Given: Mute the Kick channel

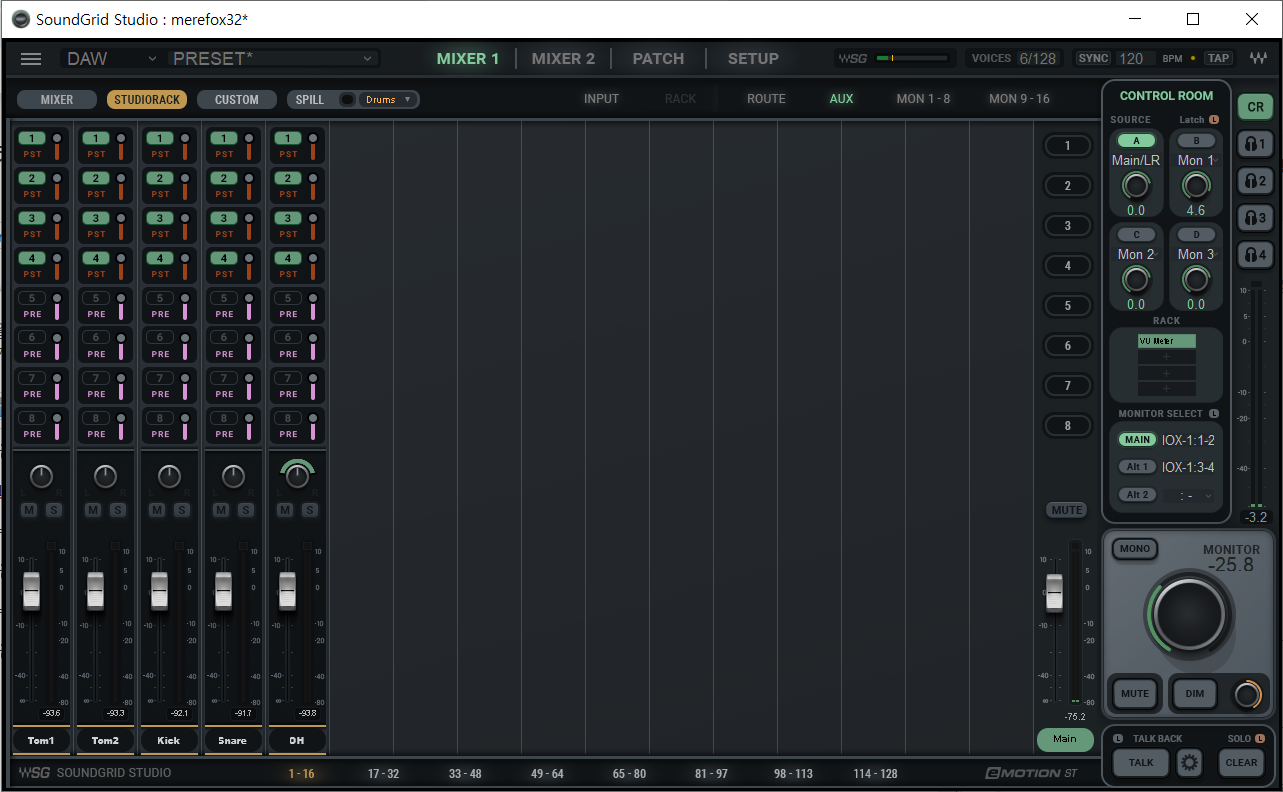Looking at the screenshot, I should [157, 511].
